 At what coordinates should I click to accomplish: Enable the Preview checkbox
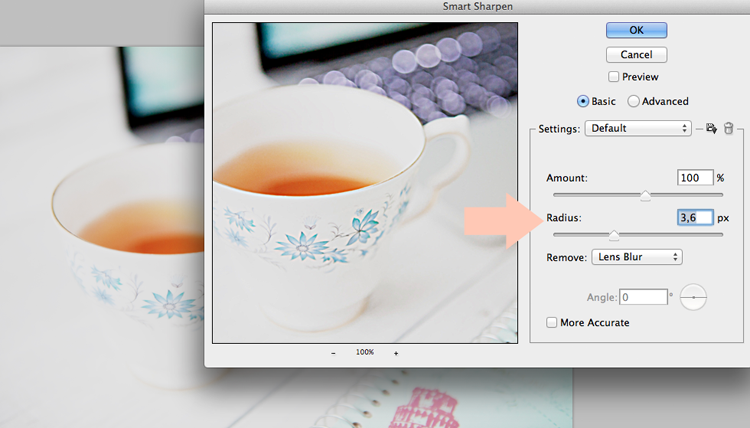pos(613,77)
